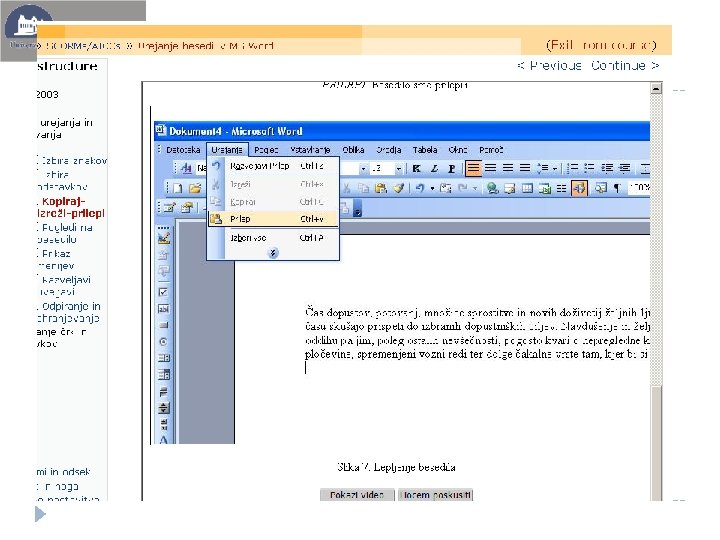Click the scrollbar up arrow of content frame
Viewport: 720px width, 540px height.
[656, 88]
